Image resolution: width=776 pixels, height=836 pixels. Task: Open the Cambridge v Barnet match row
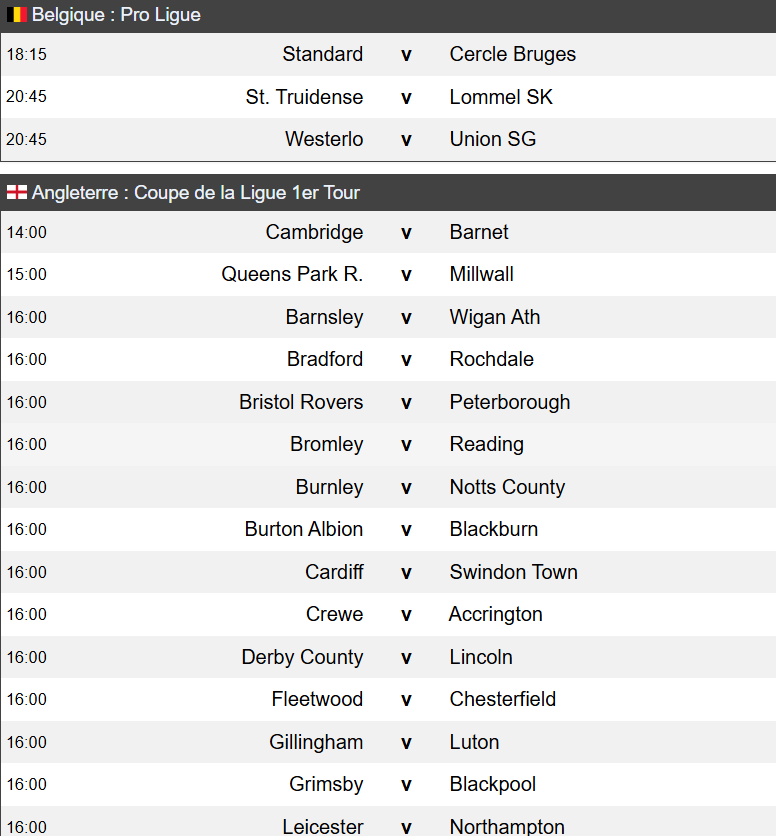coord(388,232)
